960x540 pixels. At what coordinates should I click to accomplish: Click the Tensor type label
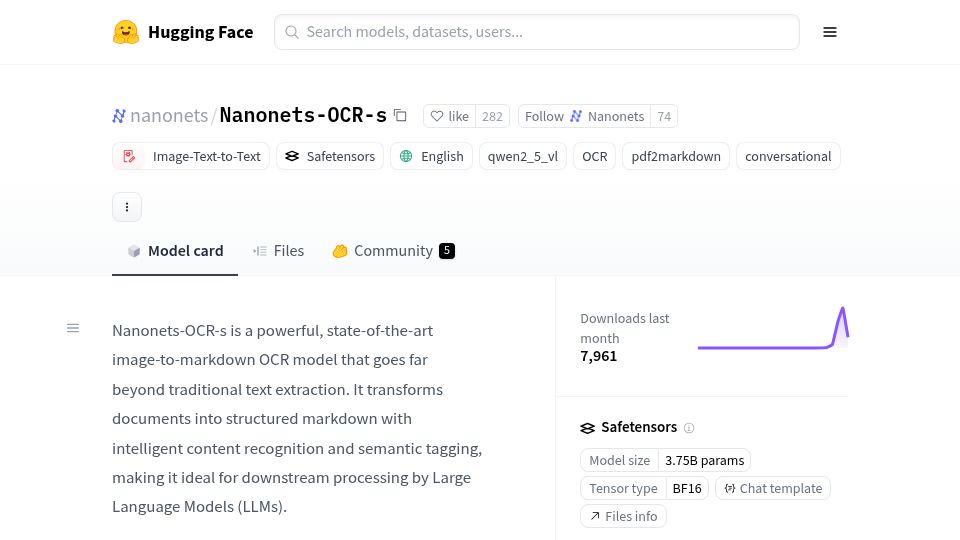pos(623,489)
